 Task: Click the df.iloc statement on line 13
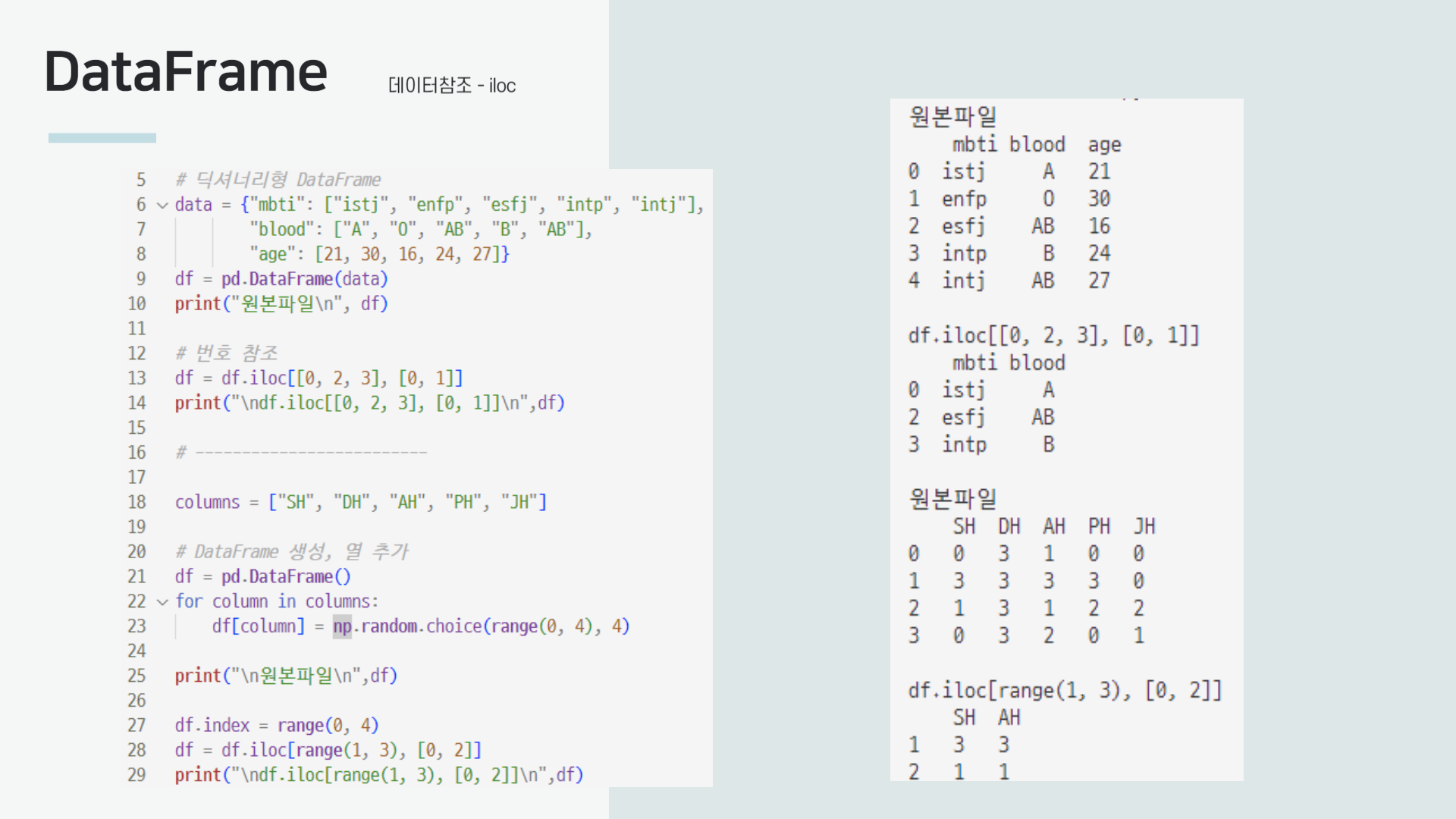coord(318,378)
